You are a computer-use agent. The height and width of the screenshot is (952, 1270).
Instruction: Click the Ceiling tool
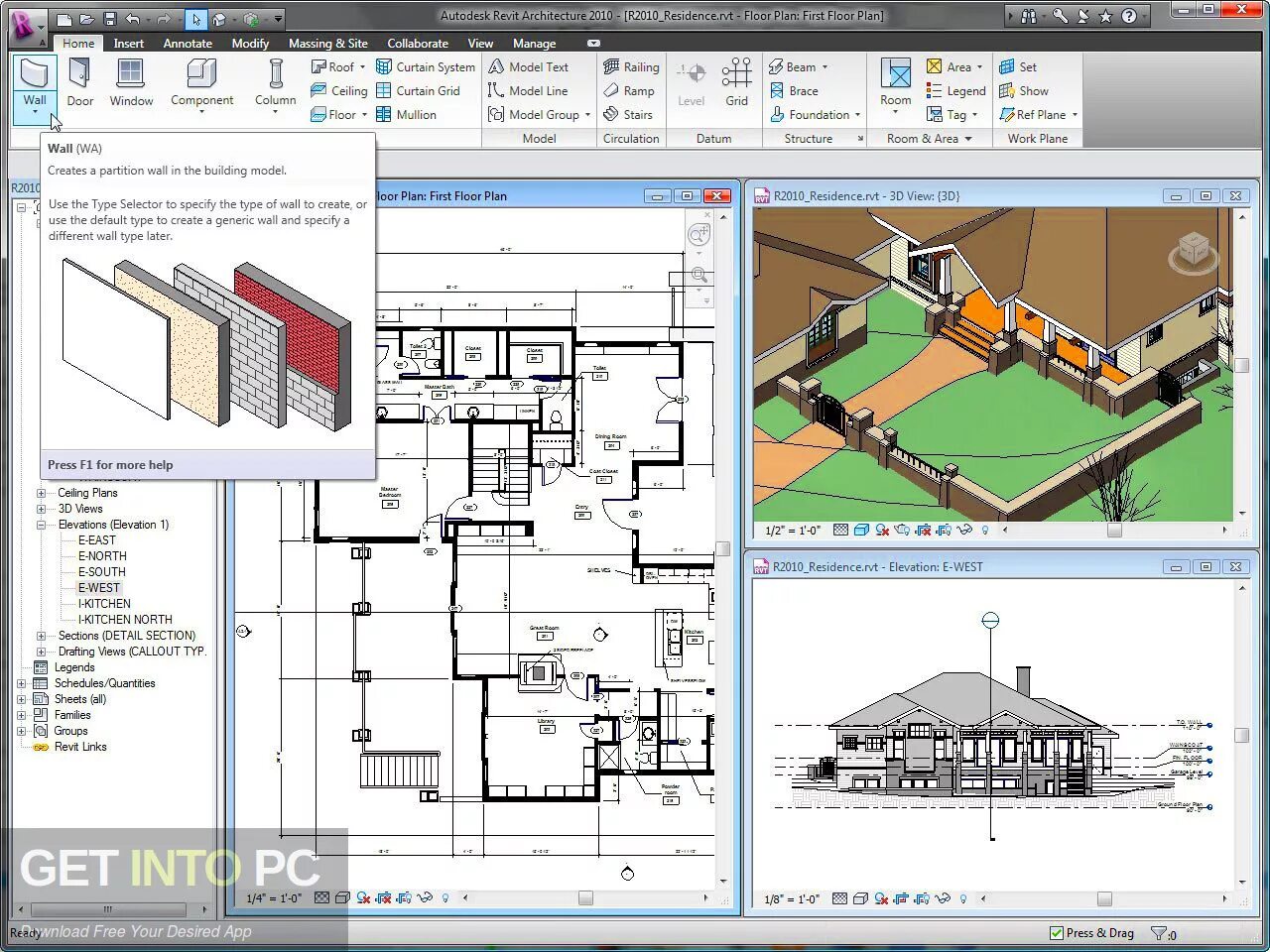pyautogui.click(x=339, y=90)
